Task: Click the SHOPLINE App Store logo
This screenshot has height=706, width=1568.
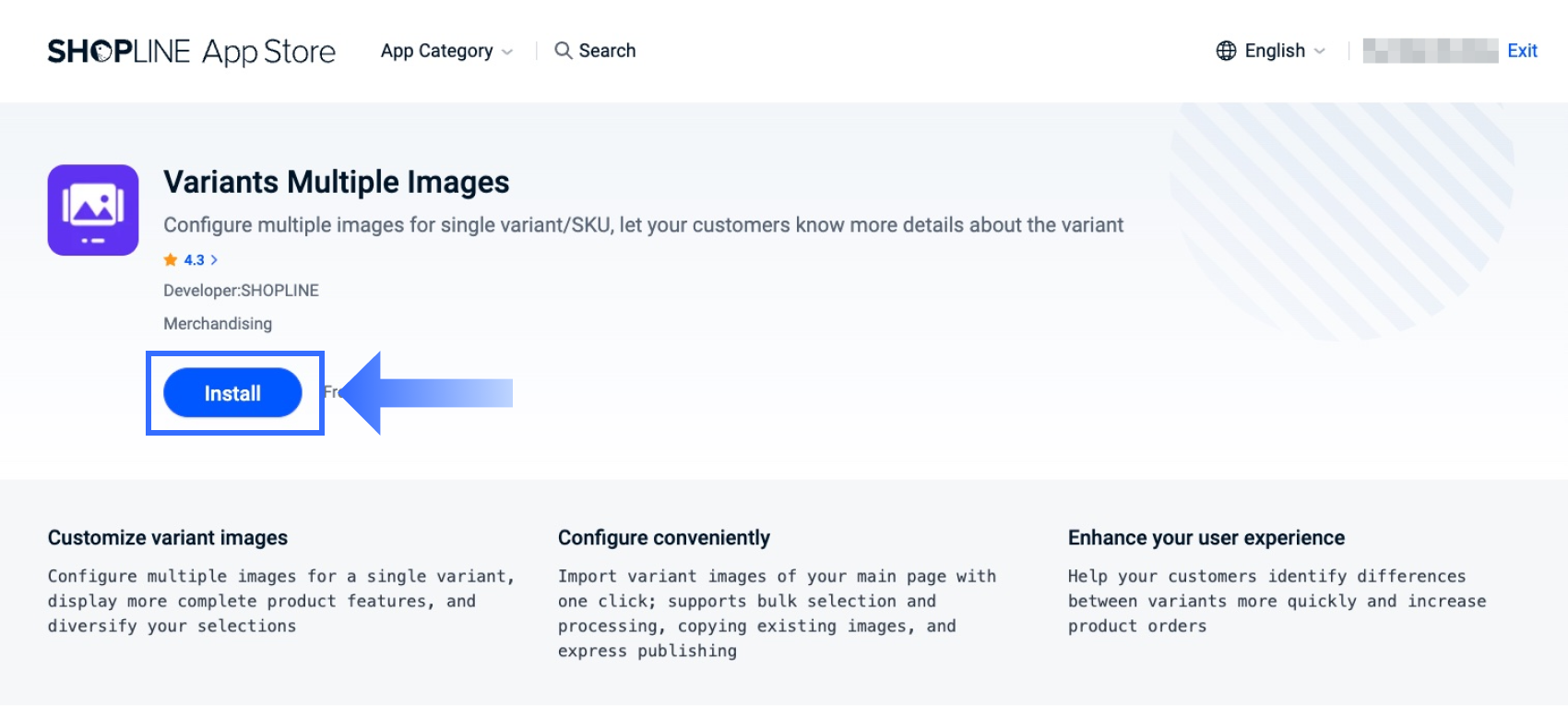Action: [x=191, y=52]
